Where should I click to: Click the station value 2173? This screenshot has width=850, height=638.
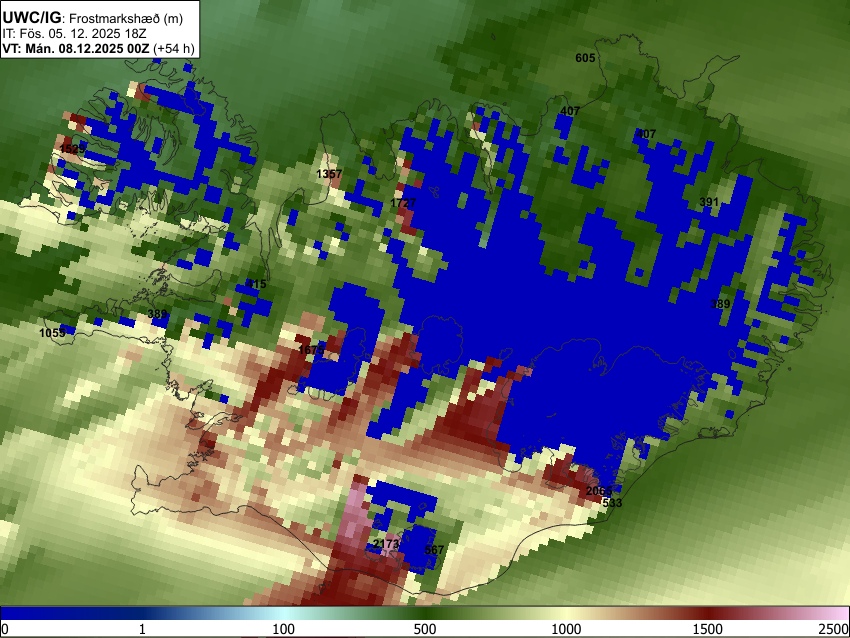[387, 544]
